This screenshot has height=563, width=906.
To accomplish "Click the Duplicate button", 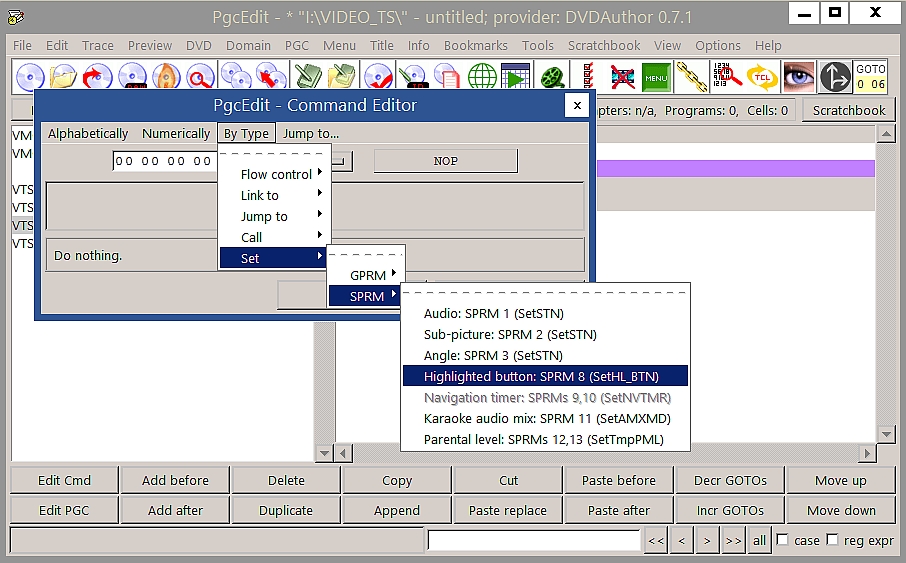I will point(285,510).
